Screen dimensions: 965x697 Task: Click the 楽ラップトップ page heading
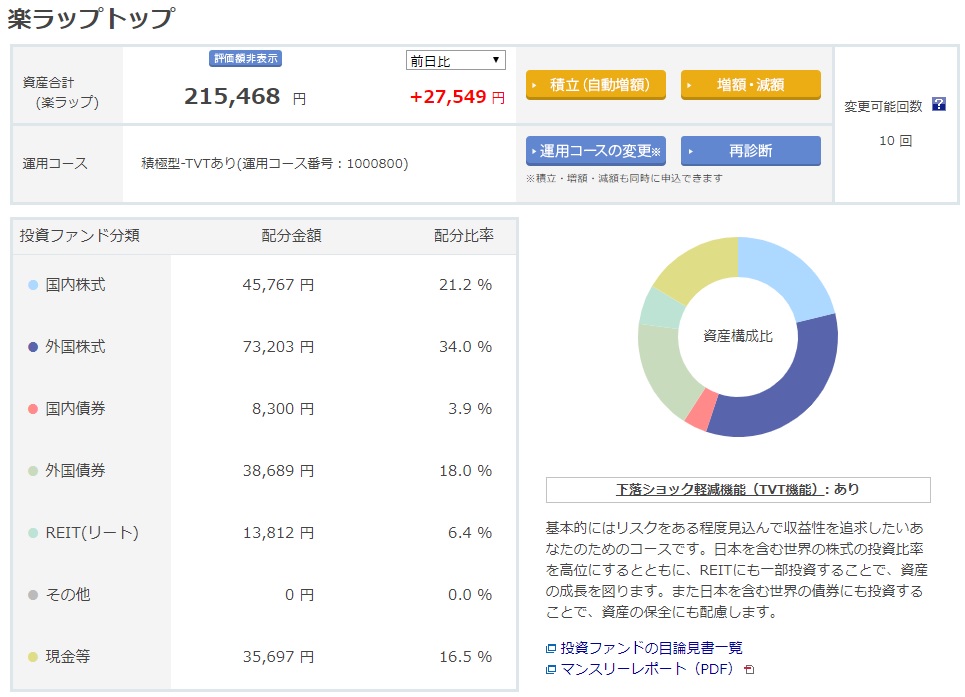coord(91,18)
